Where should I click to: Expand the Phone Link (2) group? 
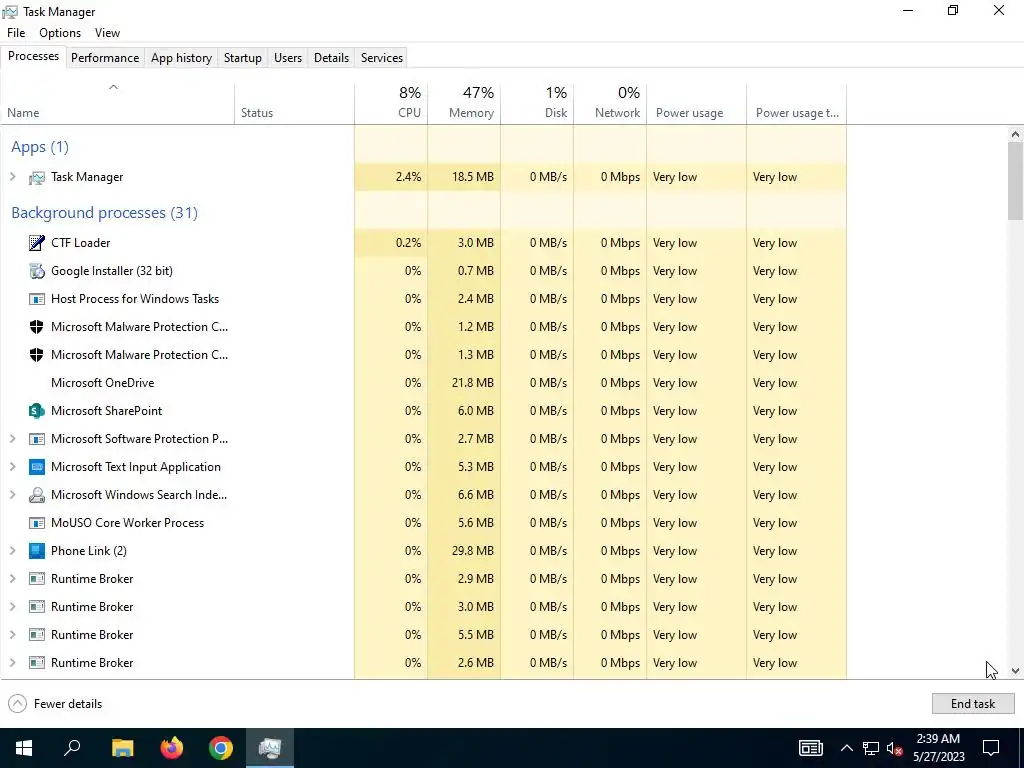point(12,551)
